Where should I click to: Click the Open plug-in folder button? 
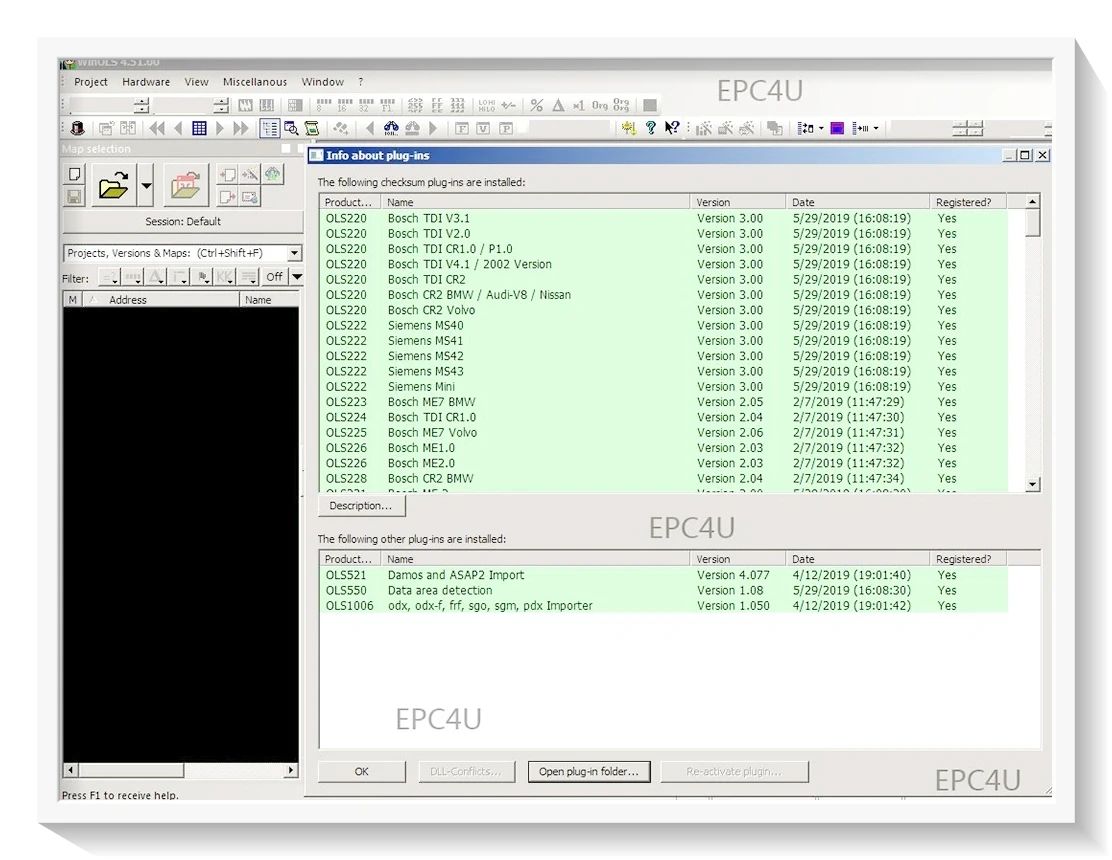pyautogui.click(x=589, y=771)
